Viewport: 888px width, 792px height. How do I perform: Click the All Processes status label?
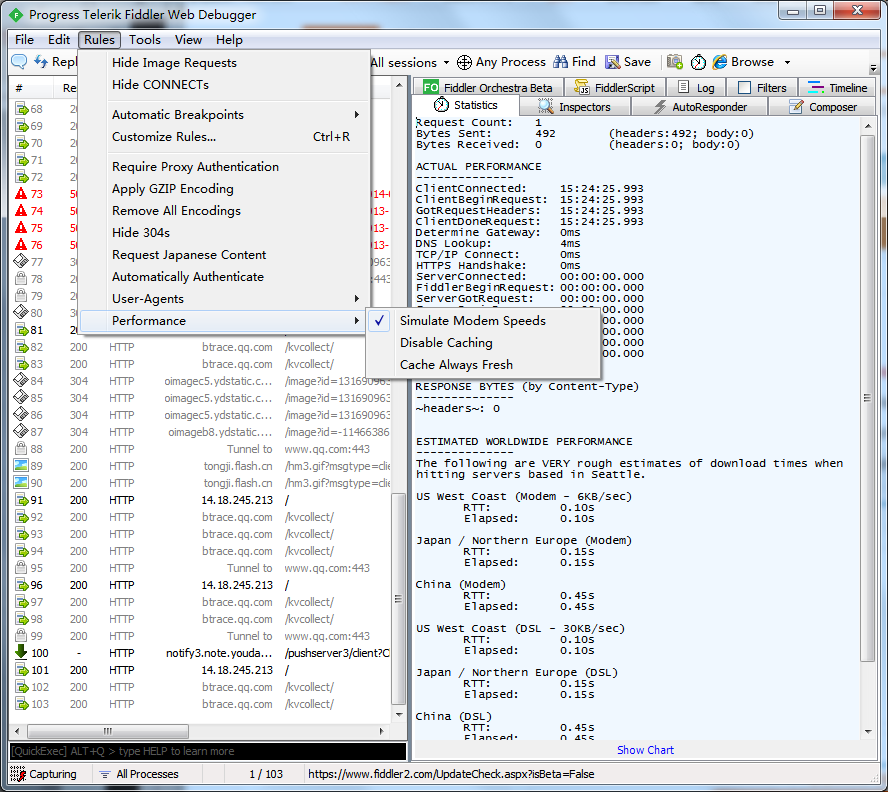pyautogui.click(x=147, y=774)
